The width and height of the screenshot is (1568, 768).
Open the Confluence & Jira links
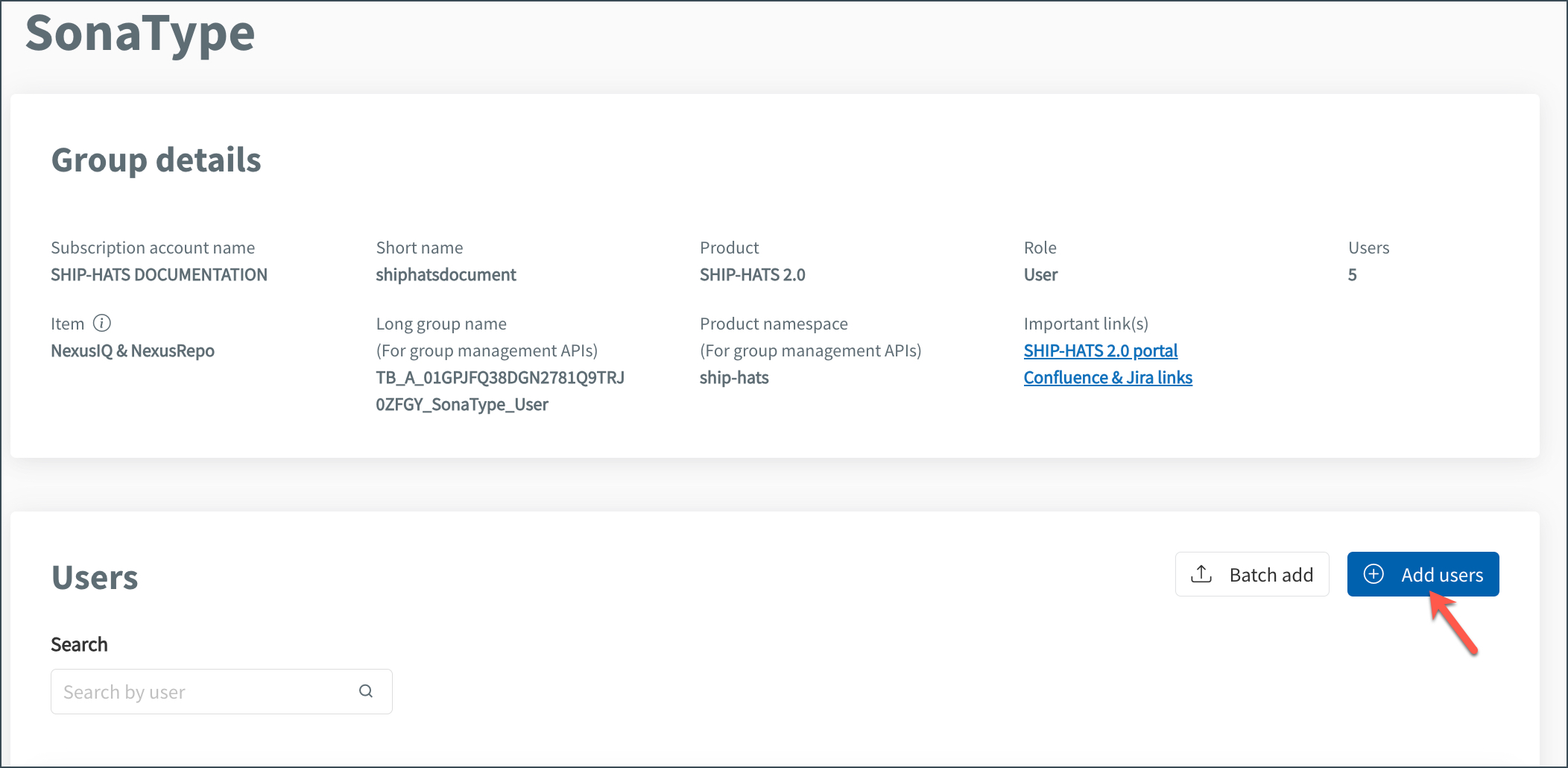tap(1107, 377)
